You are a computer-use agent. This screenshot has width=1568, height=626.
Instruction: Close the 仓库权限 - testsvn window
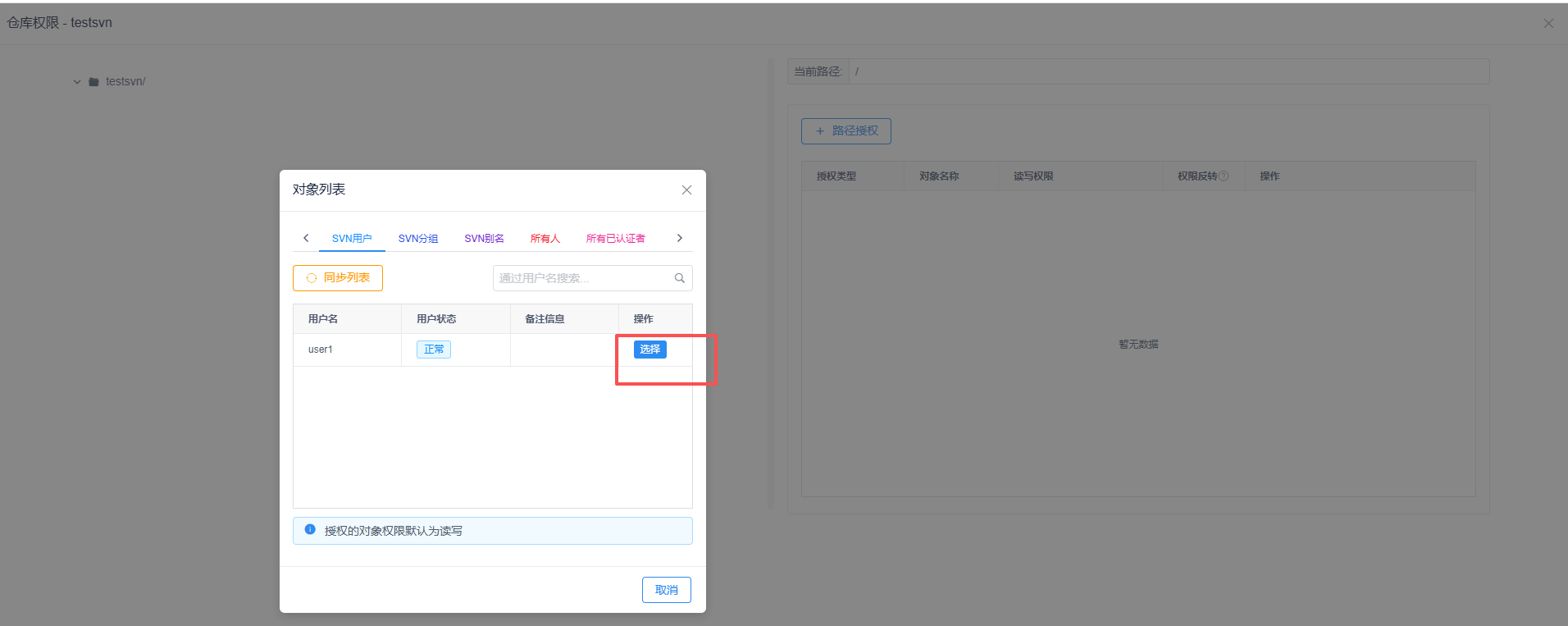point(1548,23)
